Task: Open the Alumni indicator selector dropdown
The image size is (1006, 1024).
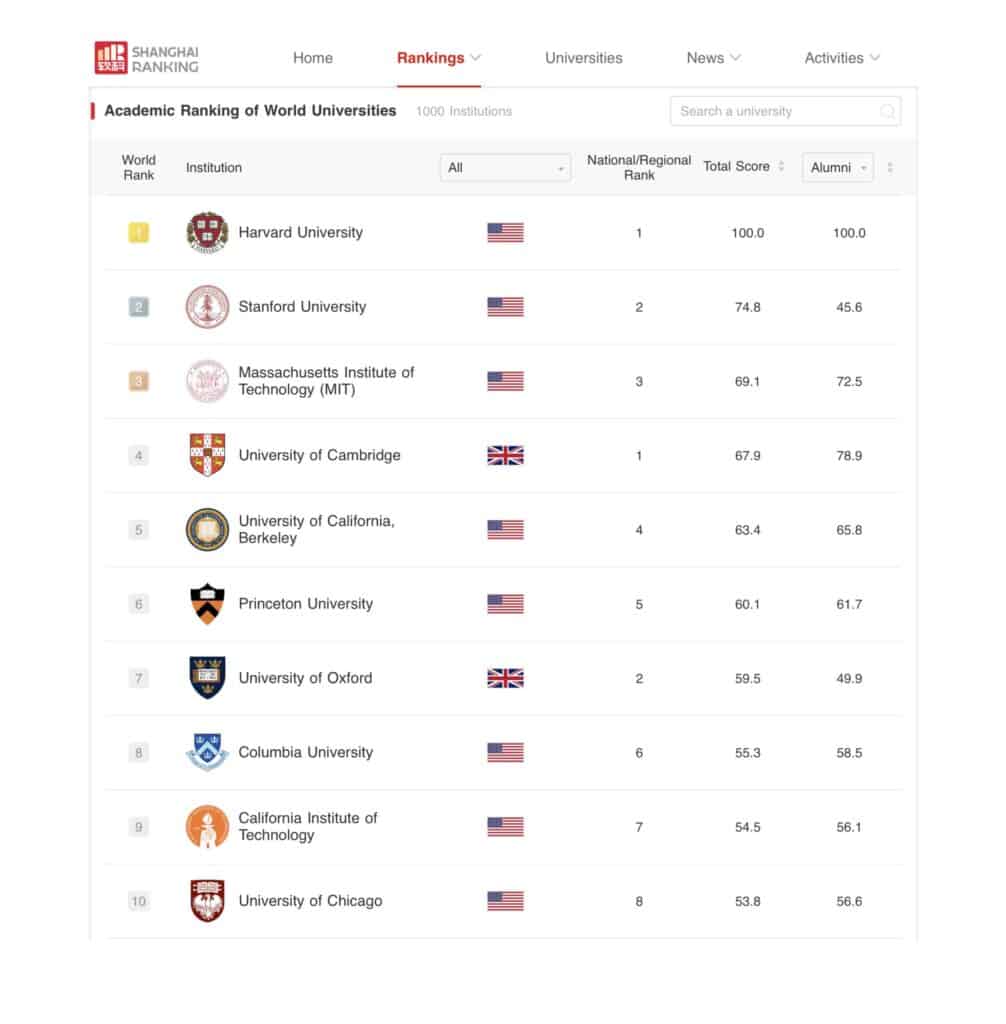Action: pos(837,168)
